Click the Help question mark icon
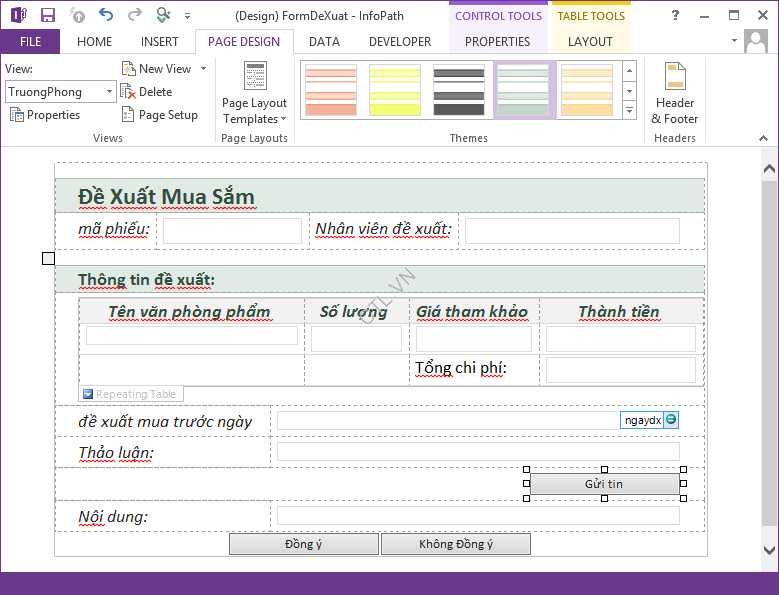The width and height of the screenshot is (779, 595). 675,15
